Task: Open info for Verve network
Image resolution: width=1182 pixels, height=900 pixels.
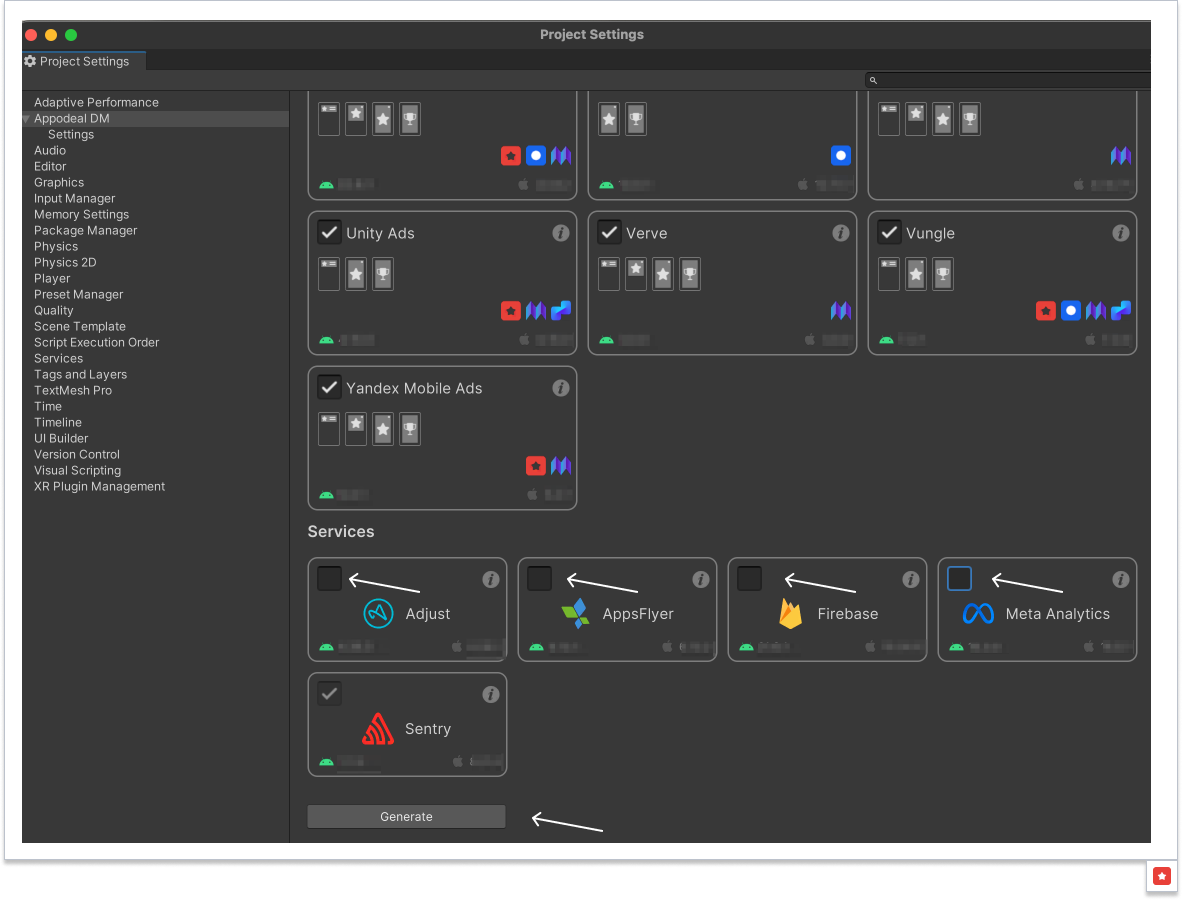Action: [x=841, y=233]
